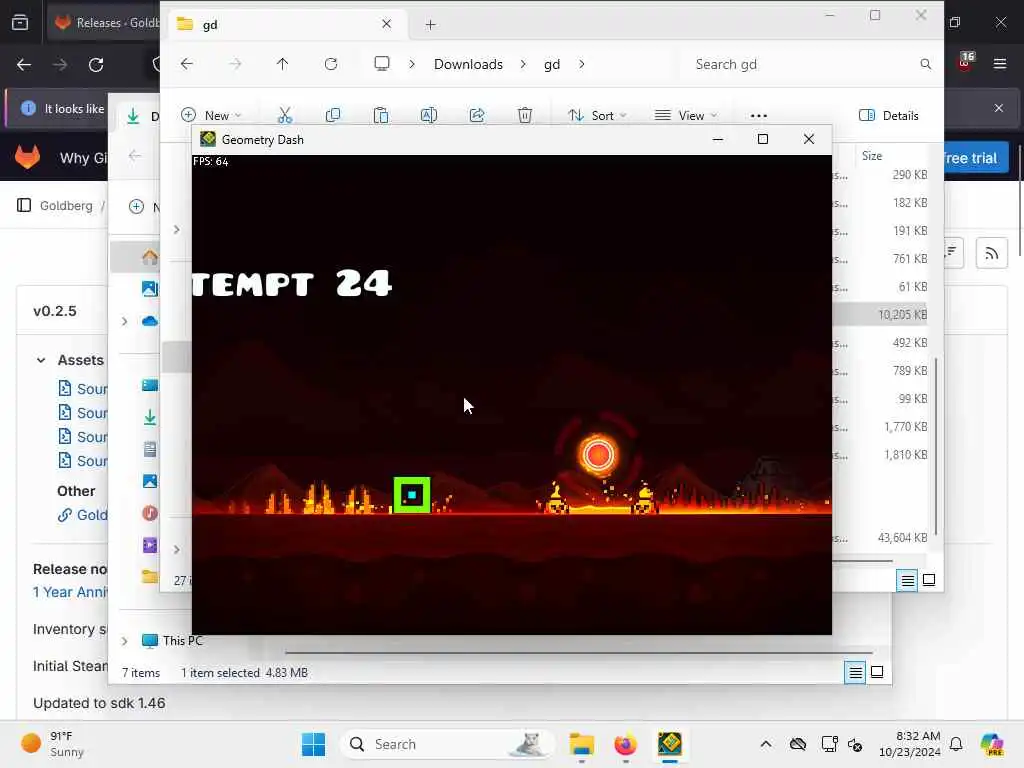Reload the page in Firefox

click(x=96, y=65)
